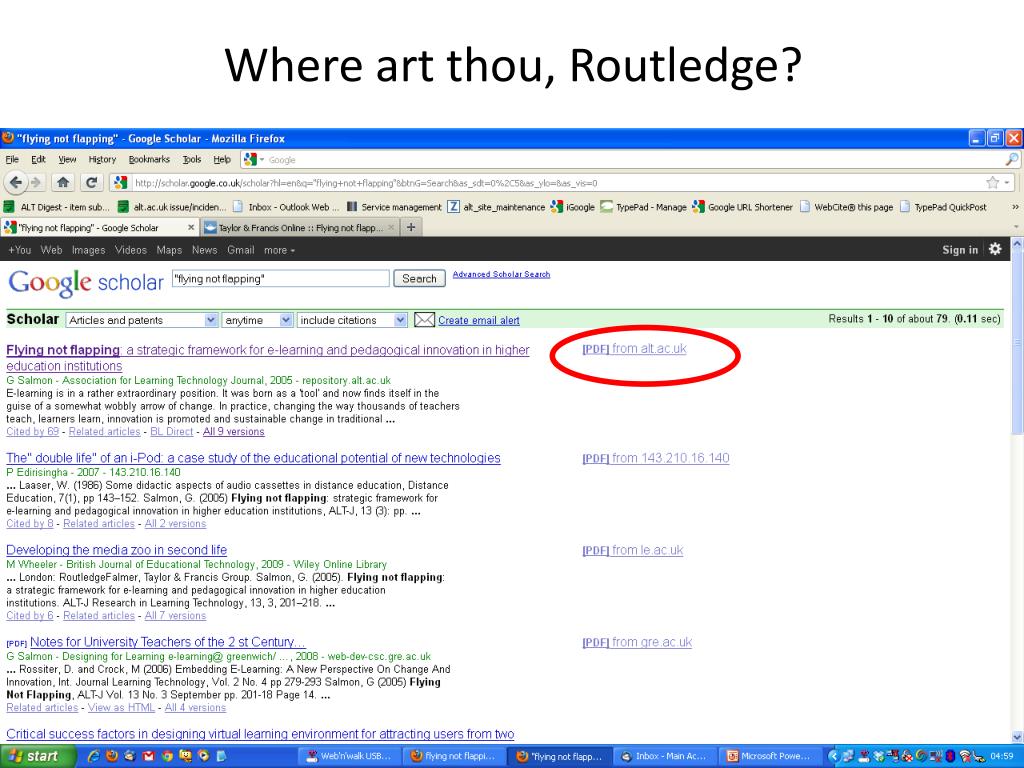Click the Scholar Search button

[419, 278]
